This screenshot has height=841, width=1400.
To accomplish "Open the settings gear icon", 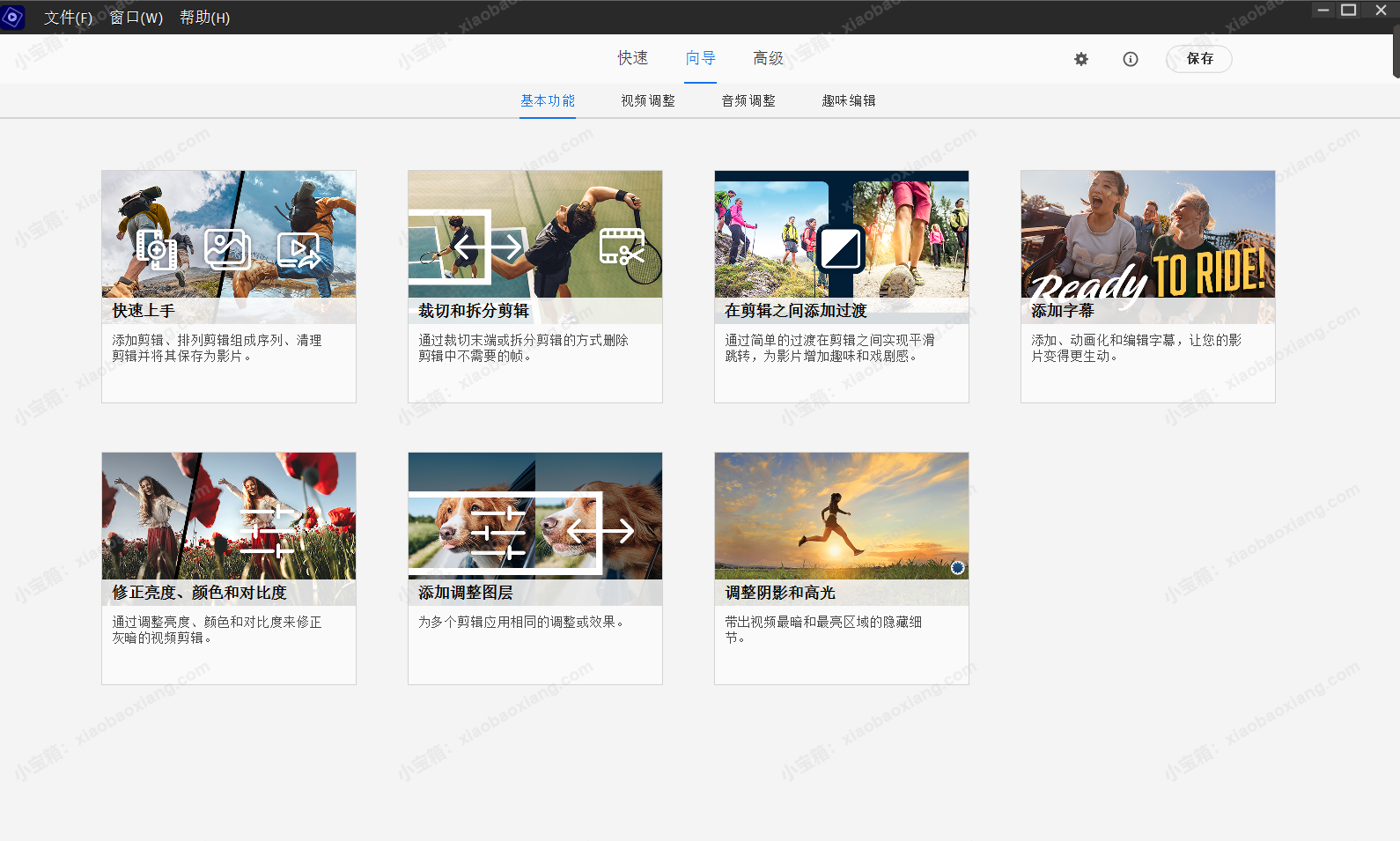I will pos(1080,59).
